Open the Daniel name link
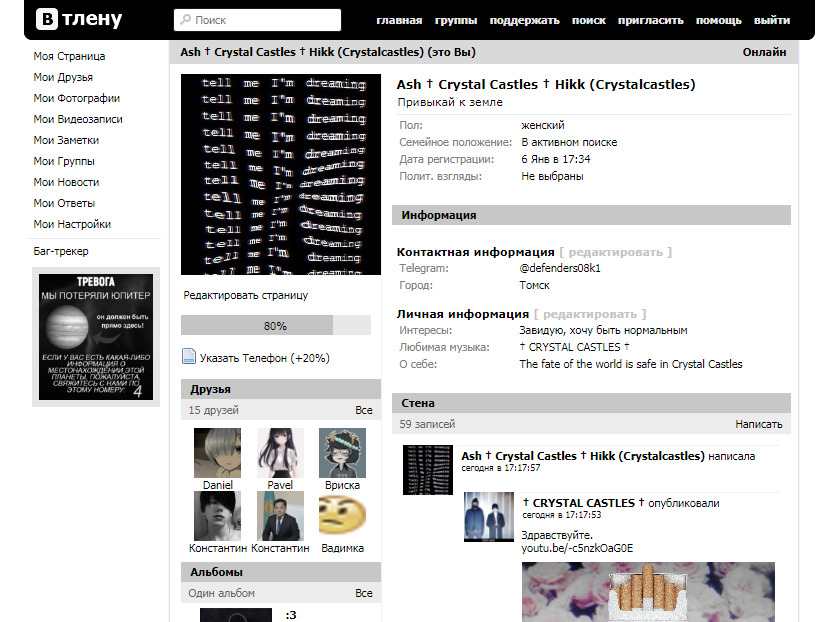This screenshot has height=622, width=839. 218,485
